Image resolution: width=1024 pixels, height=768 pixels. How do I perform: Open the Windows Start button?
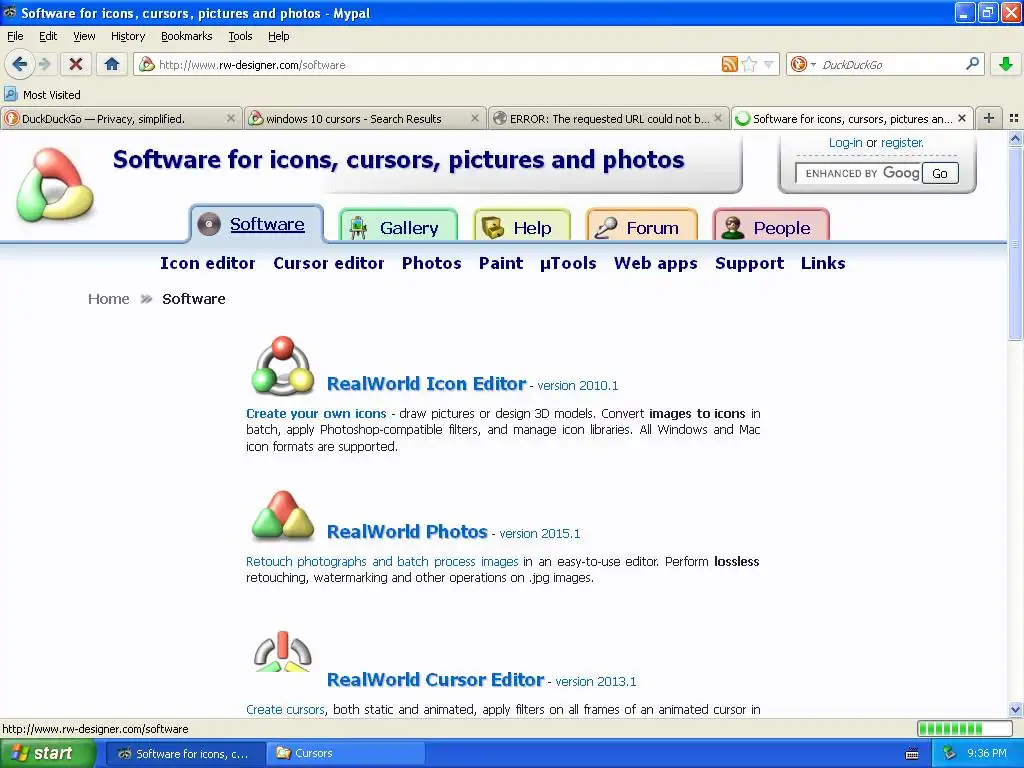[47, 754]
